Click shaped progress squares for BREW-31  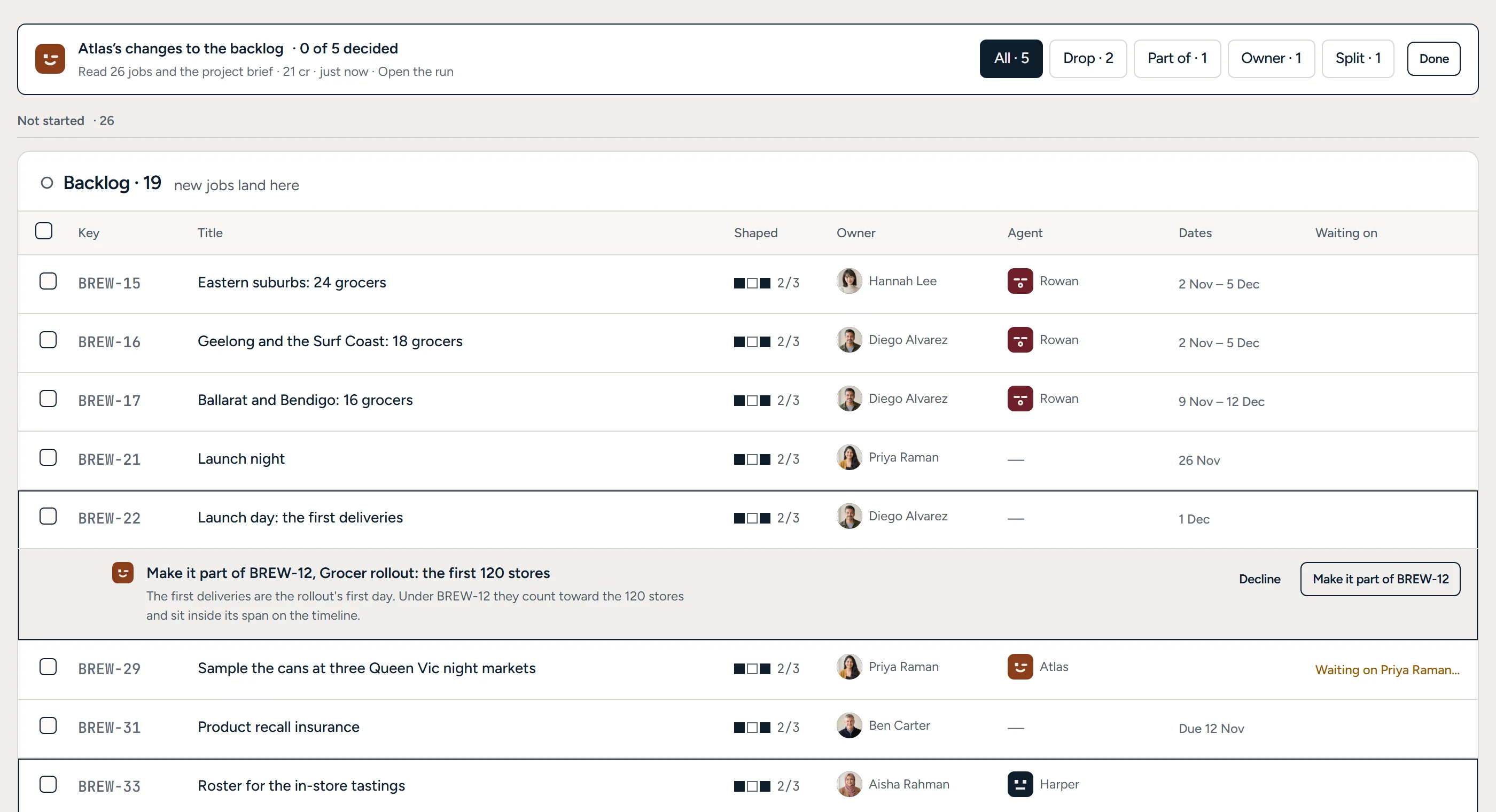coord(752,728)
